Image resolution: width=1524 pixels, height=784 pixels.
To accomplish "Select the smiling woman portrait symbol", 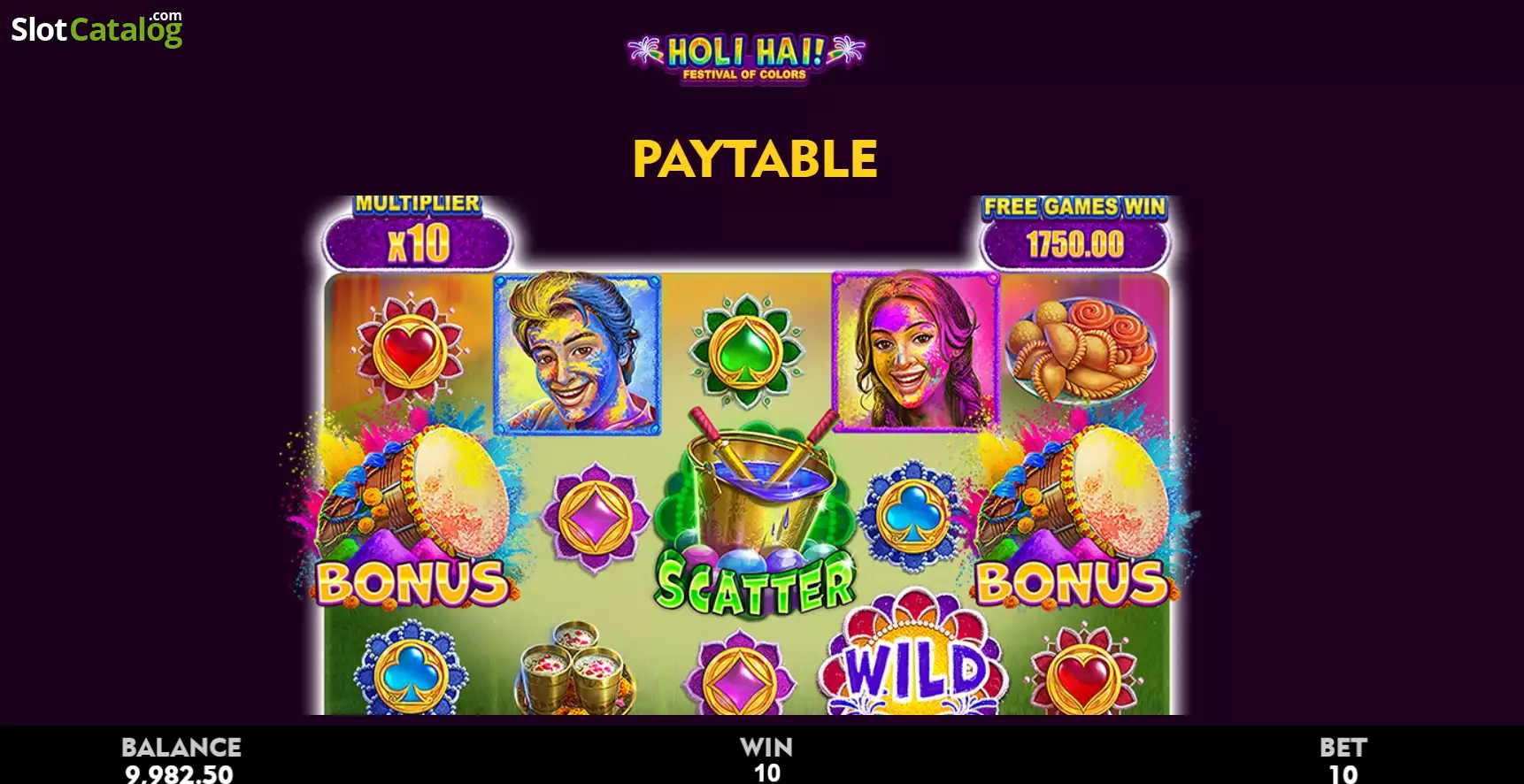I will pyautogui.click(x=916, y=351).
